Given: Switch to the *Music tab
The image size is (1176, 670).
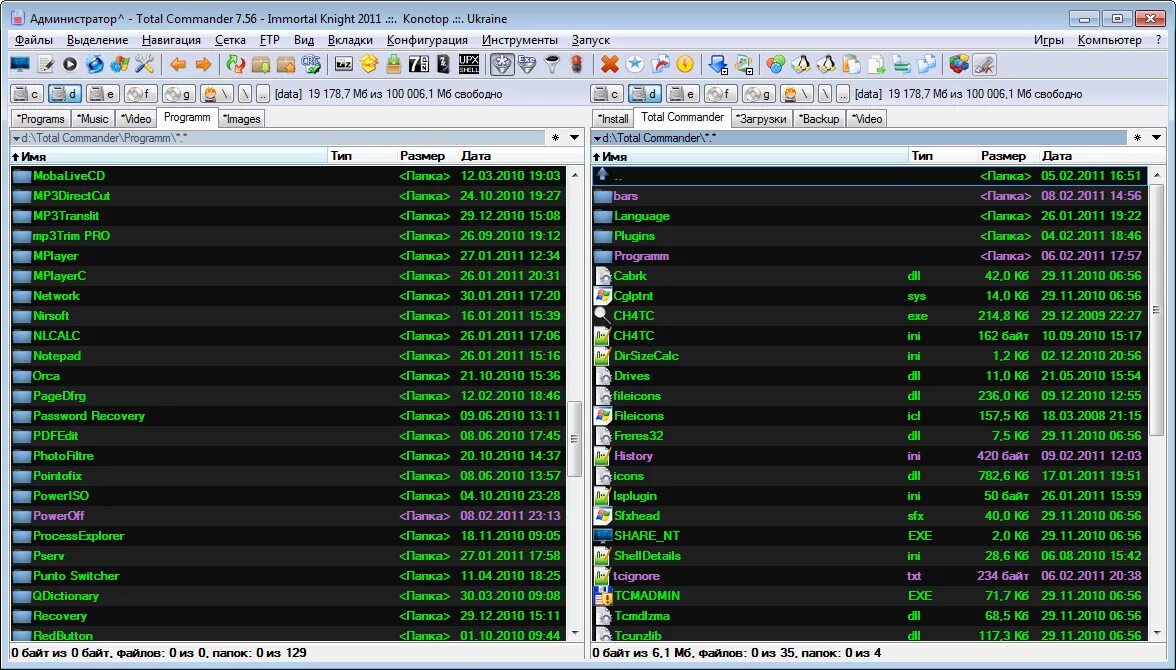Looking at the screenshot, I should [x=94, y=119].
